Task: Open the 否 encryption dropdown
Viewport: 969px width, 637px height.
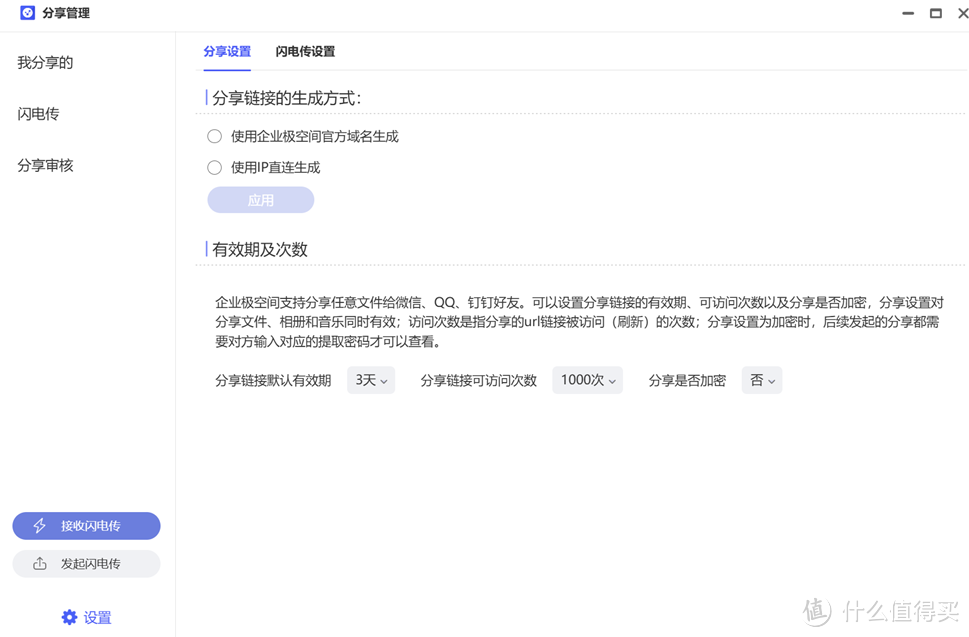Action: coord(761,380)
